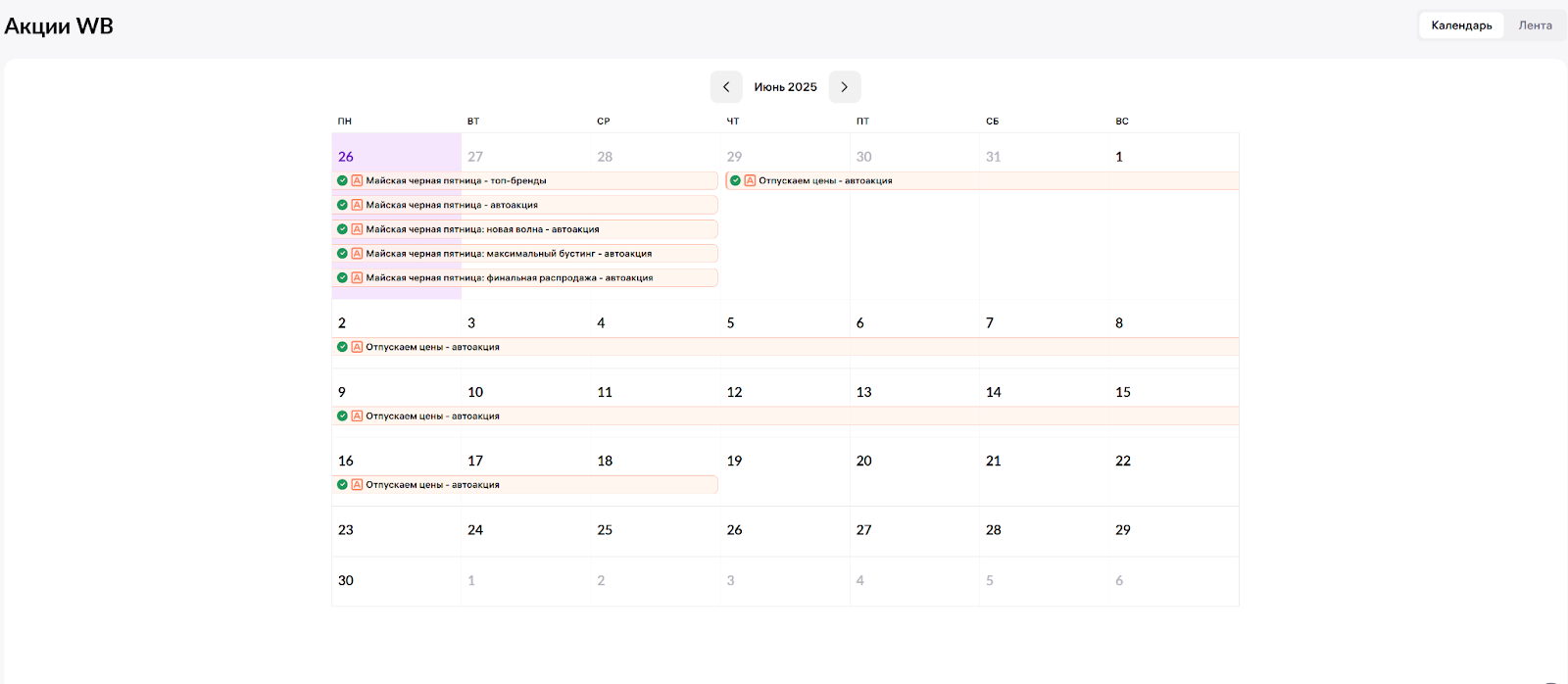This screenshot has width=1568, height=684.
Task: Click green checkmark on 'максимальный бустинг' promotion
Action: click(x=342, y=254)
